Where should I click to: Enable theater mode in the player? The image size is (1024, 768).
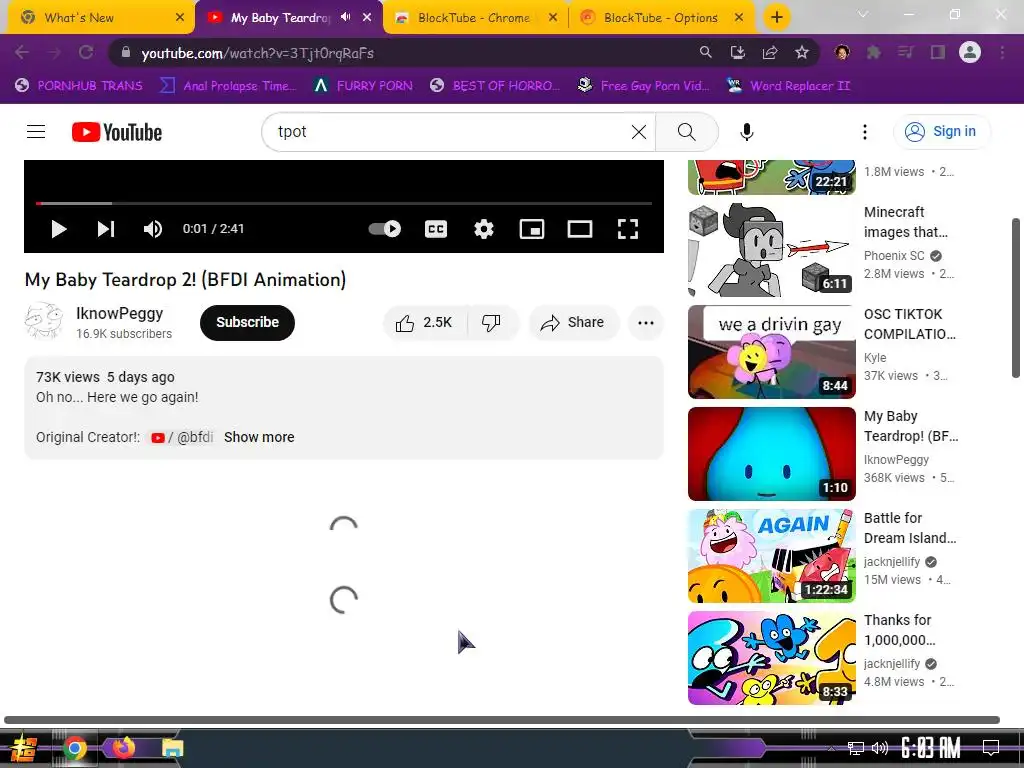point(580,229)
